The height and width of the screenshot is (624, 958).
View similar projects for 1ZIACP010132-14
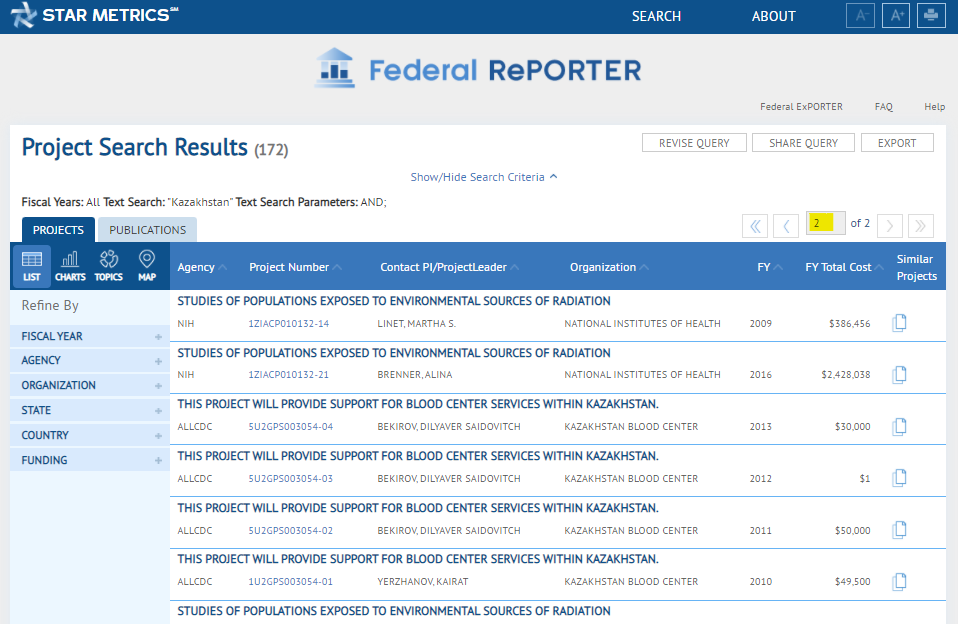point(899,323)
